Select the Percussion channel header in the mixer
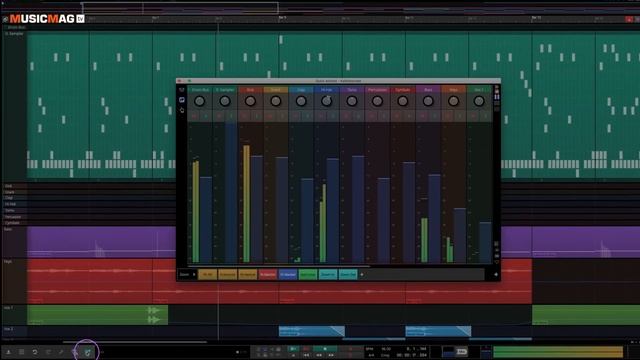The width and height of the screenshot is (640, 360). (377, 90)
